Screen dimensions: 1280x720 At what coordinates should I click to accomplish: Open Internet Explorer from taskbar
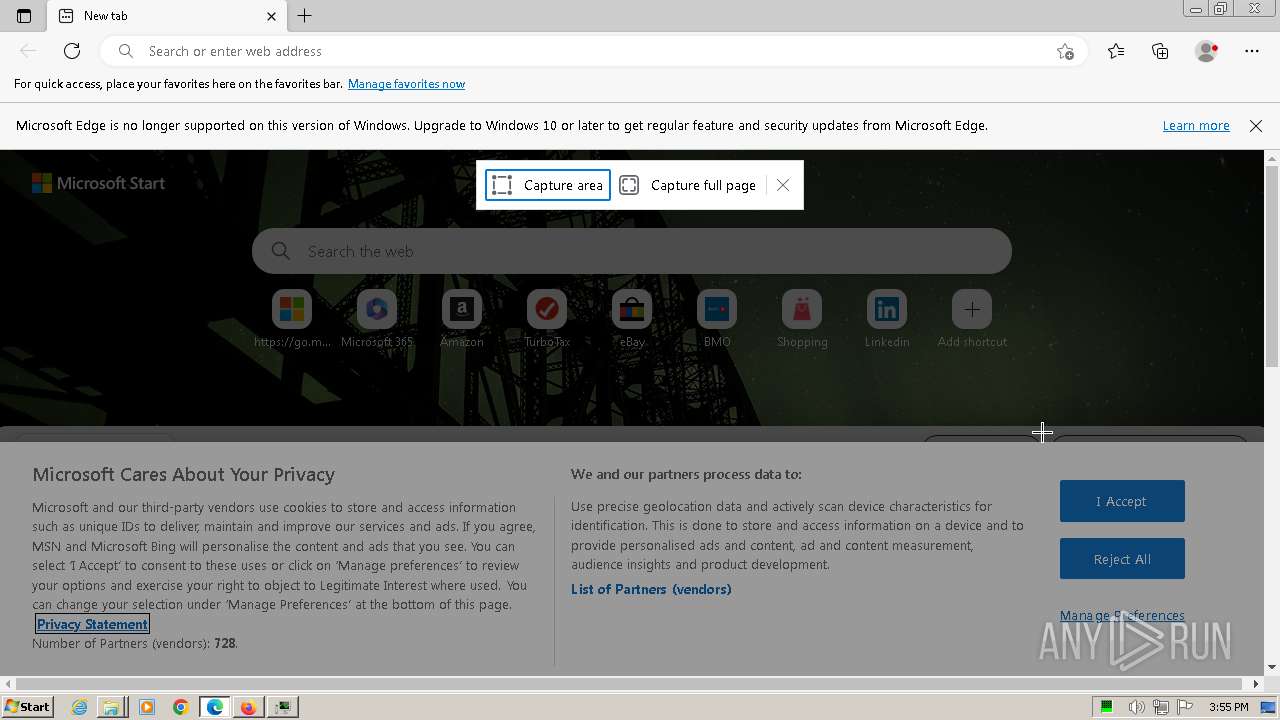coord(79,707)
